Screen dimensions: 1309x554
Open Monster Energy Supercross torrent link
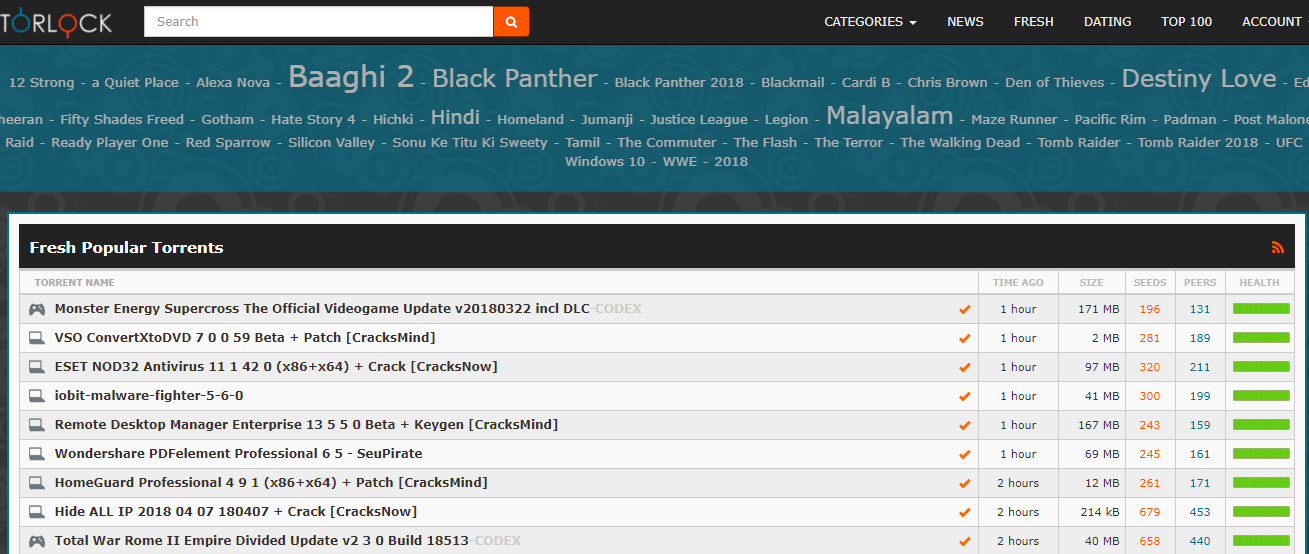click(348, 309)
